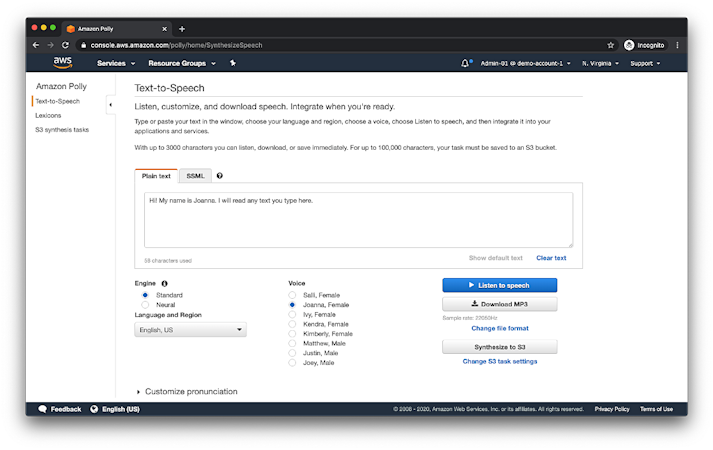Image resolution: width=713 pixels, height=450 pixels.
Task: Bookmark page with star icon
Action: (610, 45)
